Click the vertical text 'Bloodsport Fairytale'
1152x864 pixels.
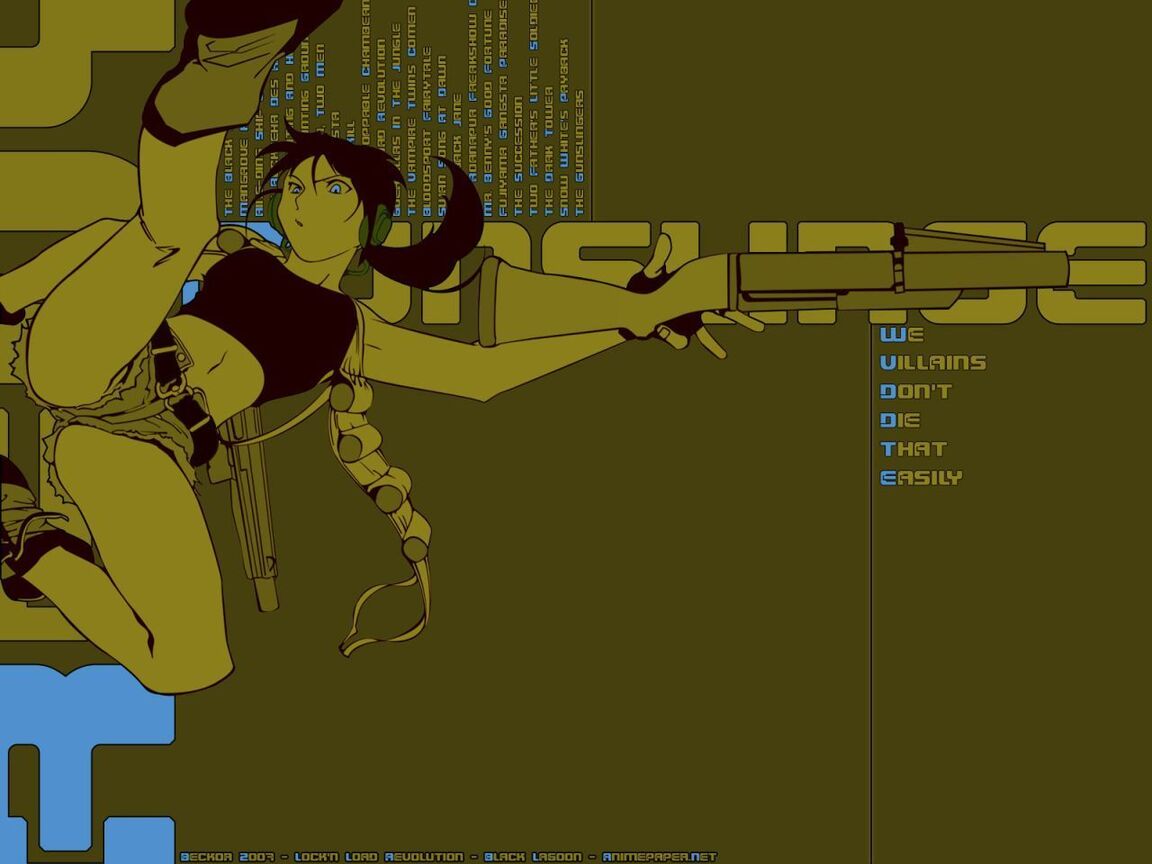426,131
